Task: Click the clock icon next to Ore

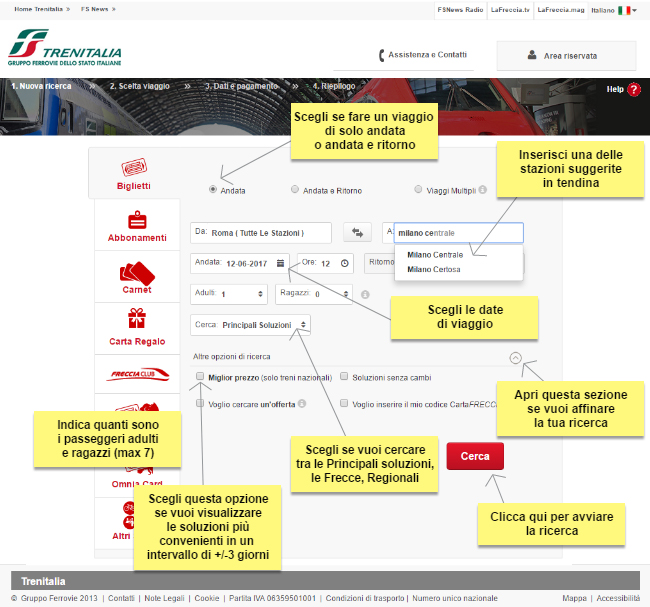Action: point(345,263)
